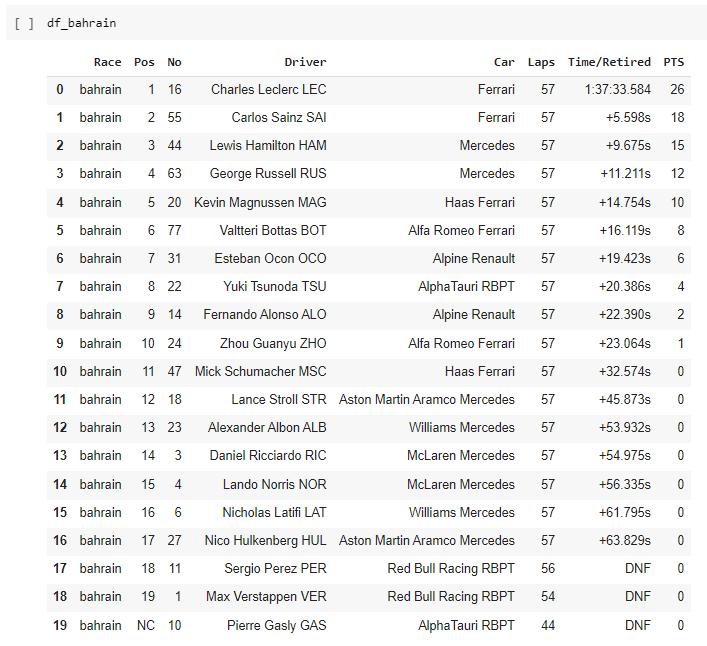707x646 pixels.
Task: Click the Driver column header
Action: pos(305,62)
